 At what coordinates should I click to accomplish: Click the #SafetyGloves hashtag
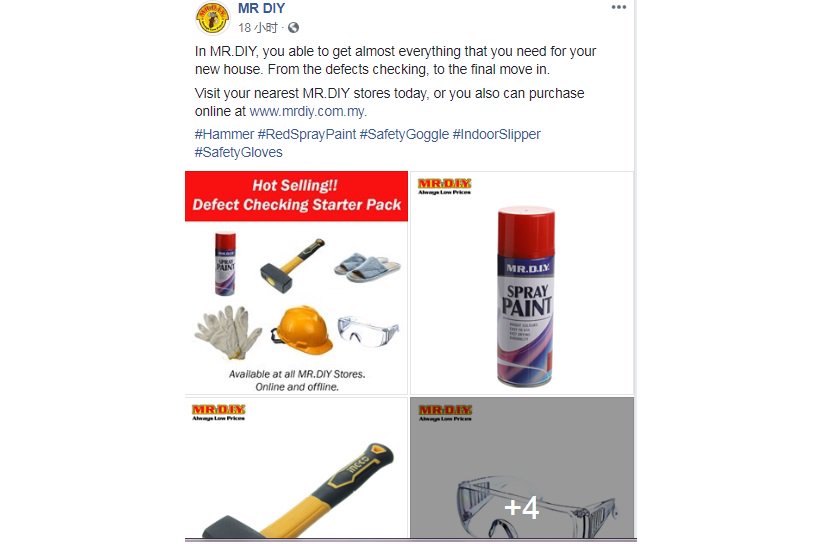click(x=239, y=152)
